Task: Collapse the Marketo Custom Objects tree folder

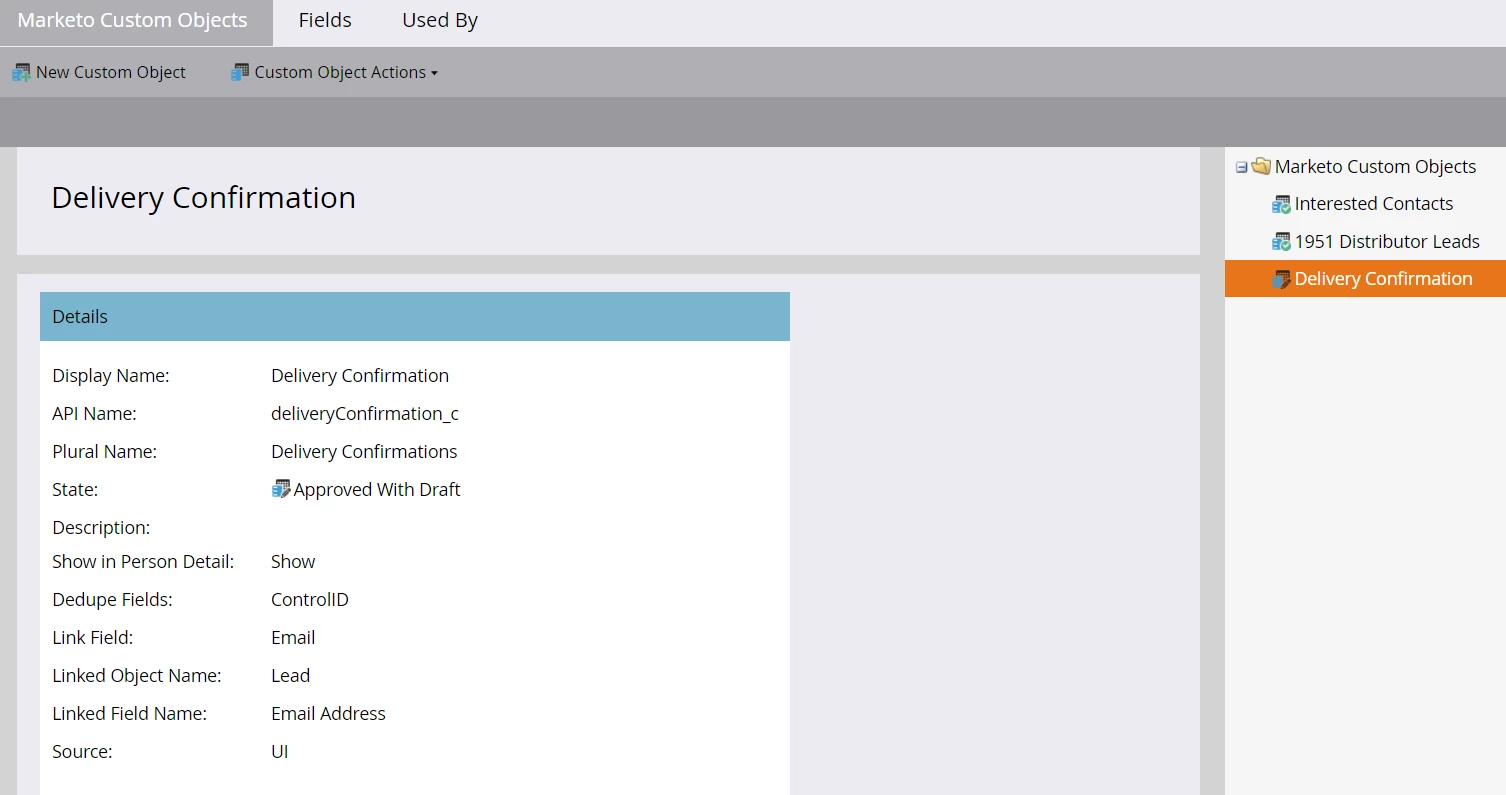Action: pos(1241,167)
